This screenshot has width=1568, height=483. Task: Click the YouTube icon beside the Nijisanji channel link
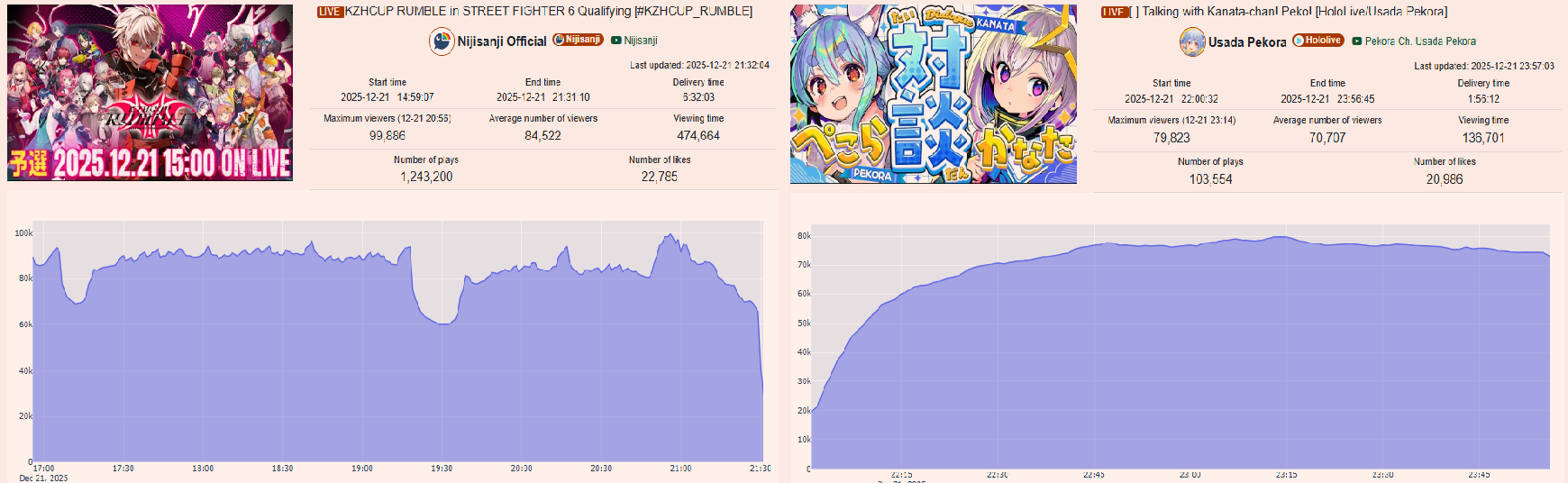pos(616,41)
